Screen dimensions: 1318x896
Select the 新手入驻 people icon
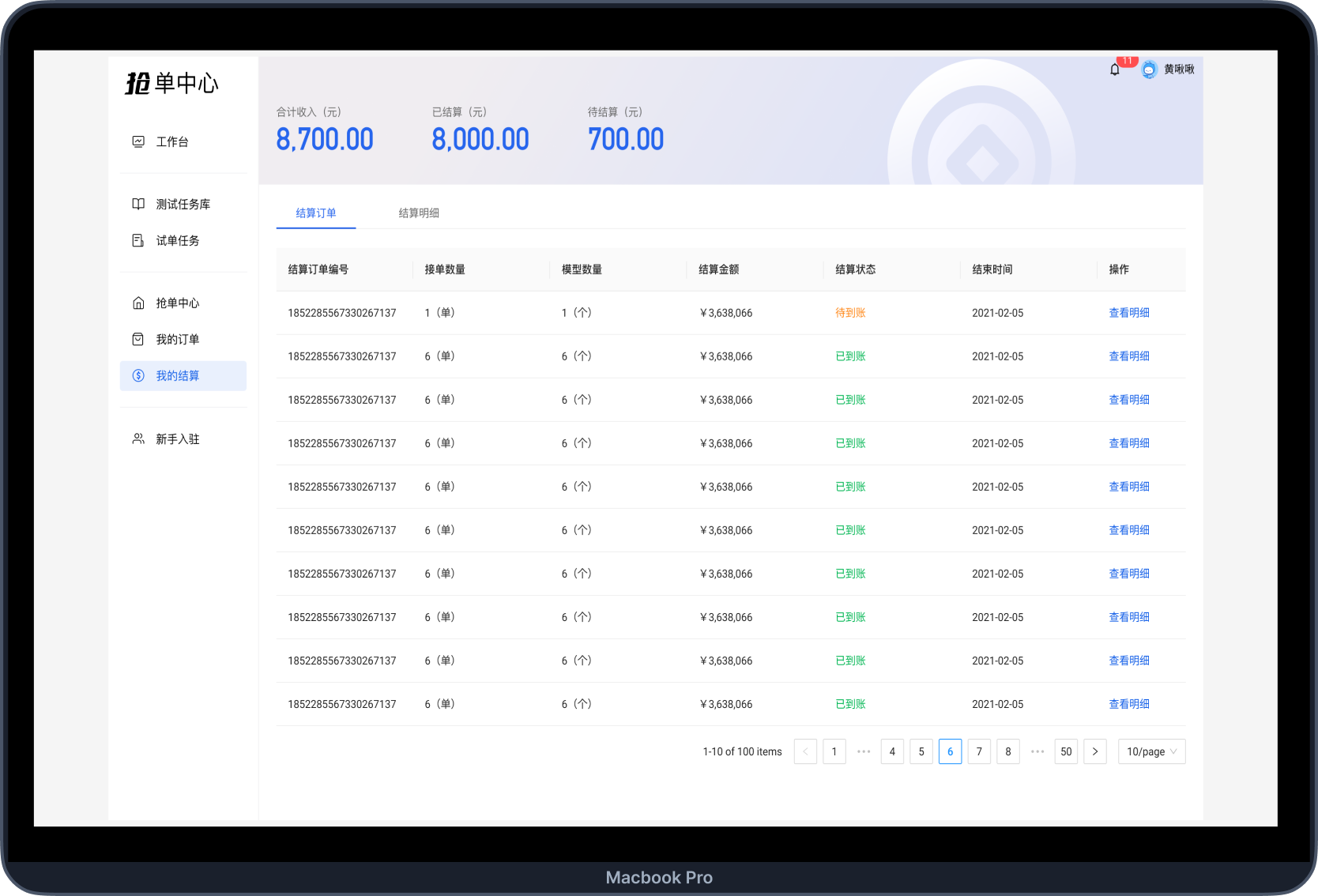pyautogui.click(x=138, y=439)
